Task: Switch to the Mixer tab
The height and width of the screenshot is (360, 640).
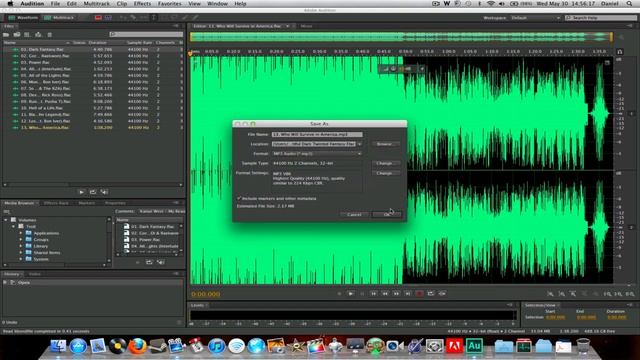Action: click(x=307, y=26)
